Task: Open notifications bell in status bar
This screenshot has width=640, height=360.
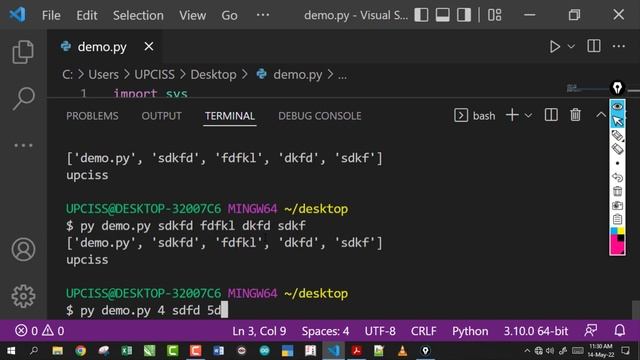Action: click(x=620, y=330)
